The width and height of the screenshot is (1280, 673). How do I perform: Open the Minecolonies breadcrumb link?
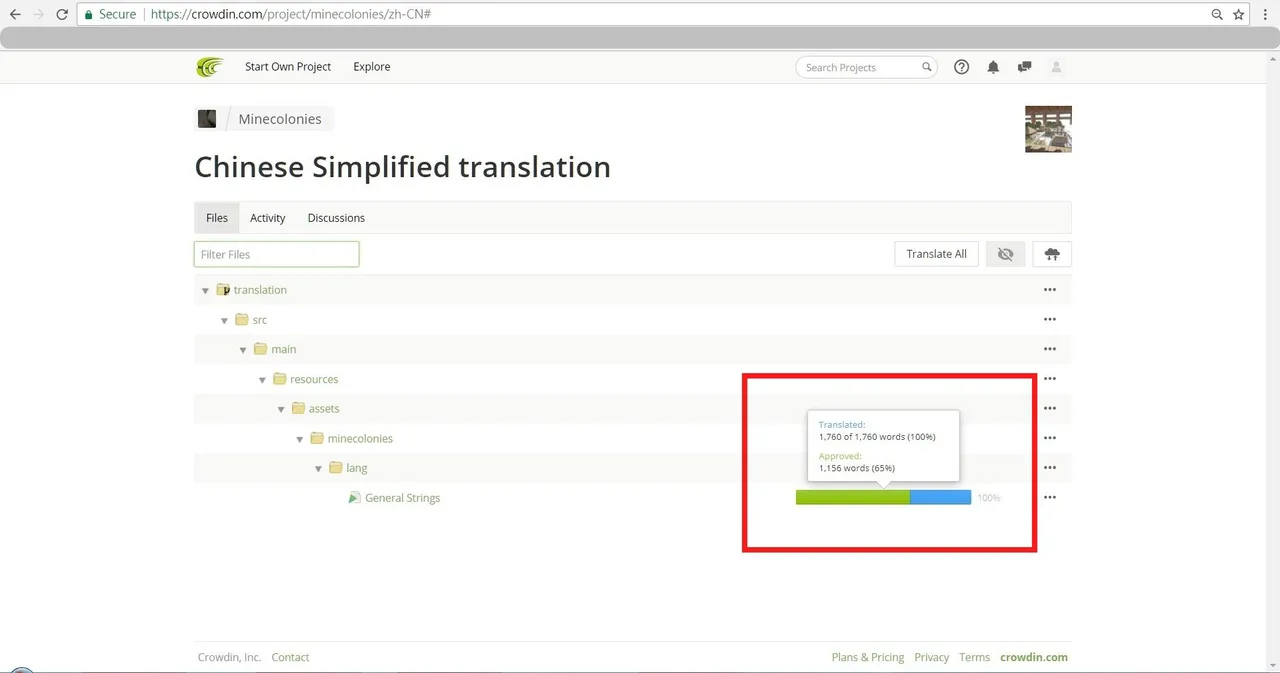pyautogui.click(x=280, y=119)
